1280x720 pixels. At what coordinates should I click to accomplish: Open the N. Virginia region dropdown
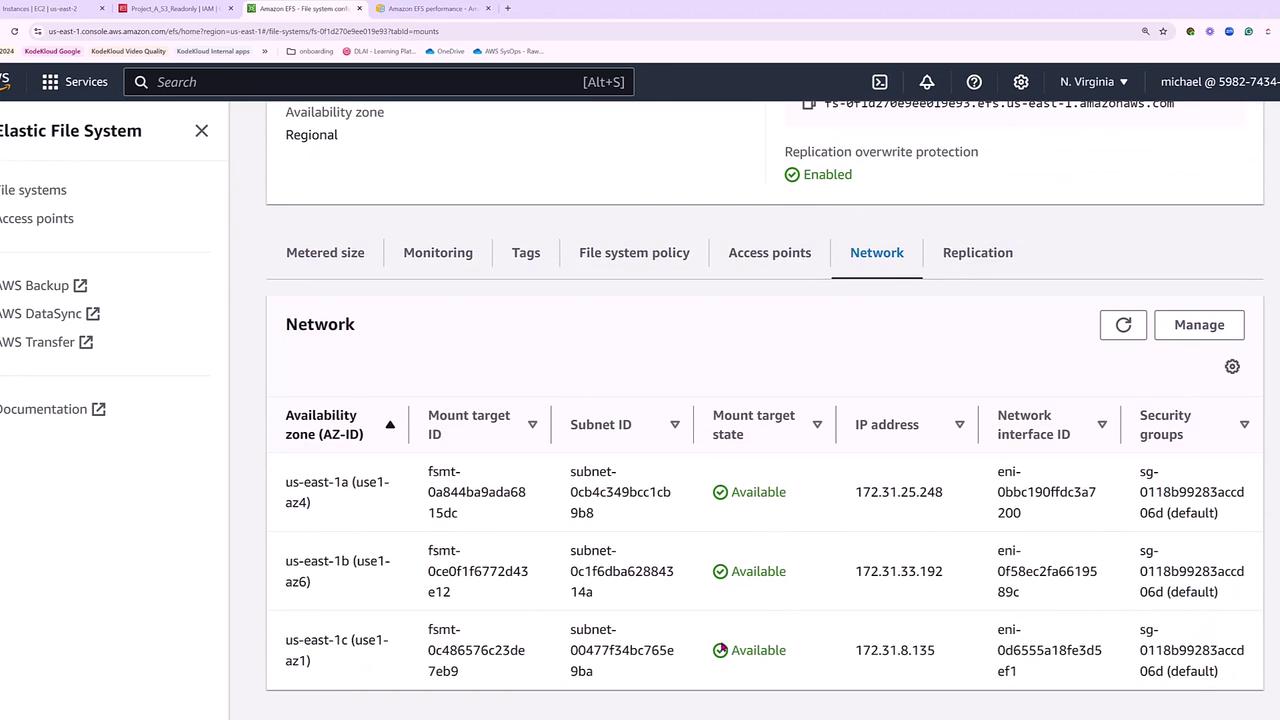(1094, 82)
